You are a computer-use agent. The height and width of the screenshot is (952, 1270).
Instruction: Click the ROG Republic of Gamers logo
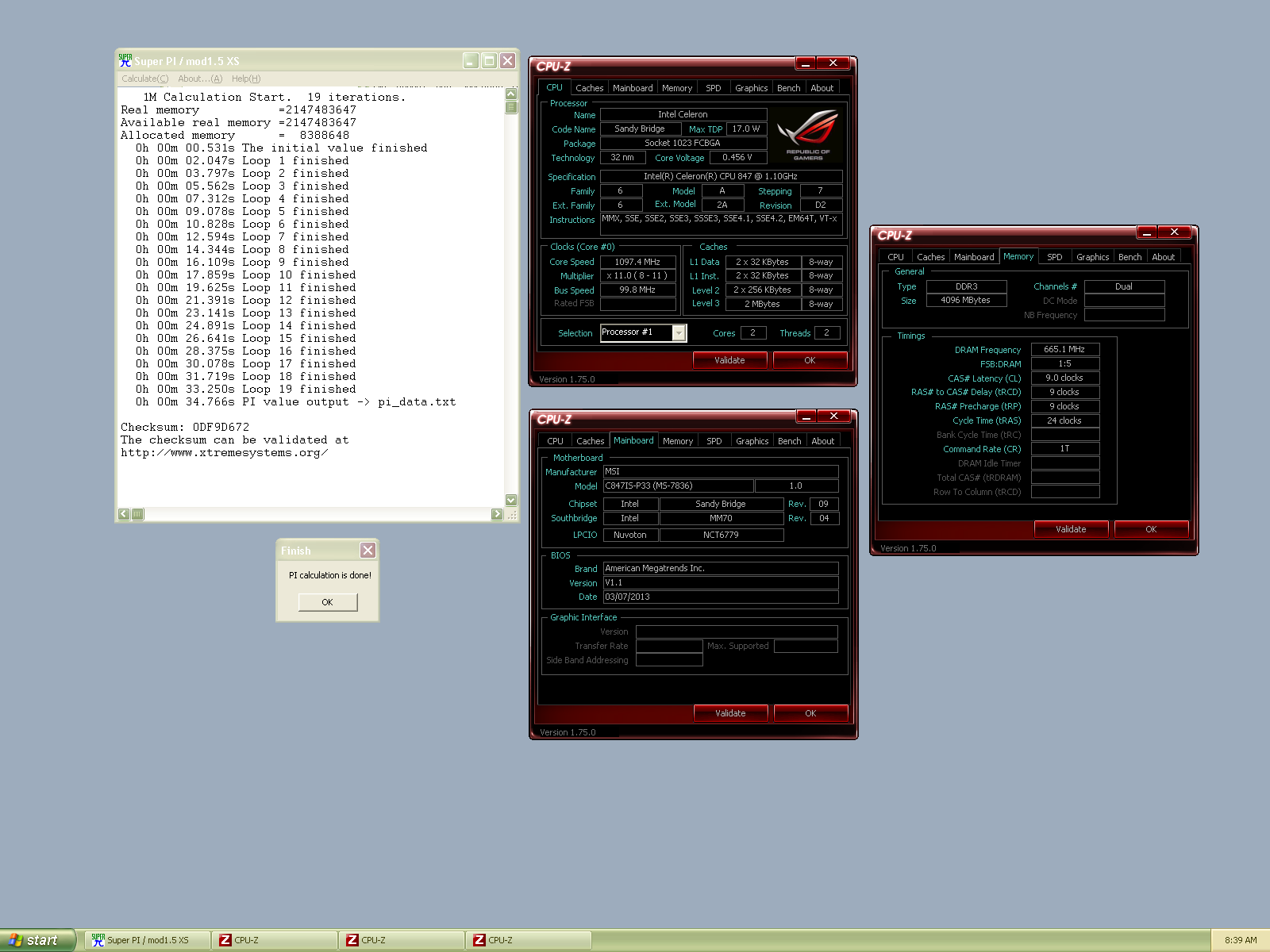point(808,136)
